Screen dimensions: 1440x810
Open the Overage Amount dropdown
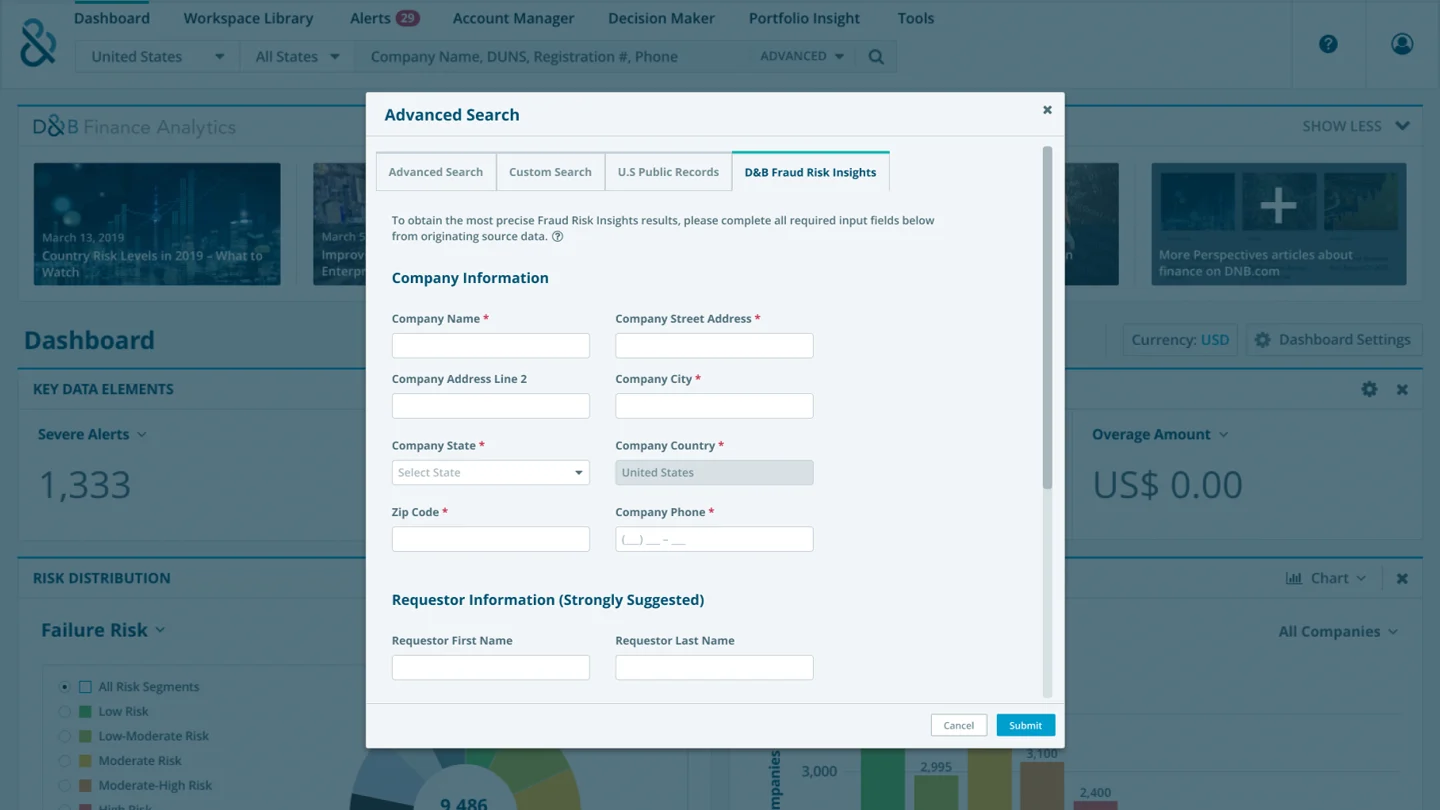click(1160, 435)
